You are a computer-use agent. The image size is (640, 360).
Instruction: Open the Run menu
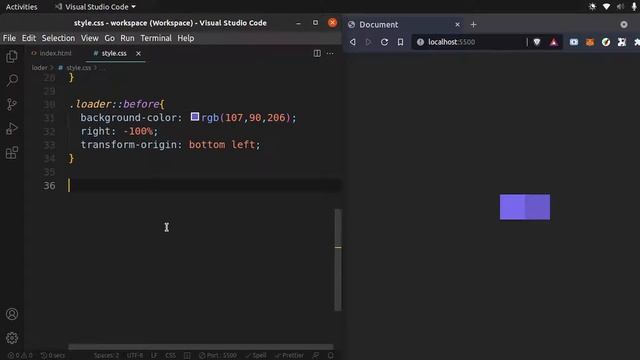click(127, 38)
